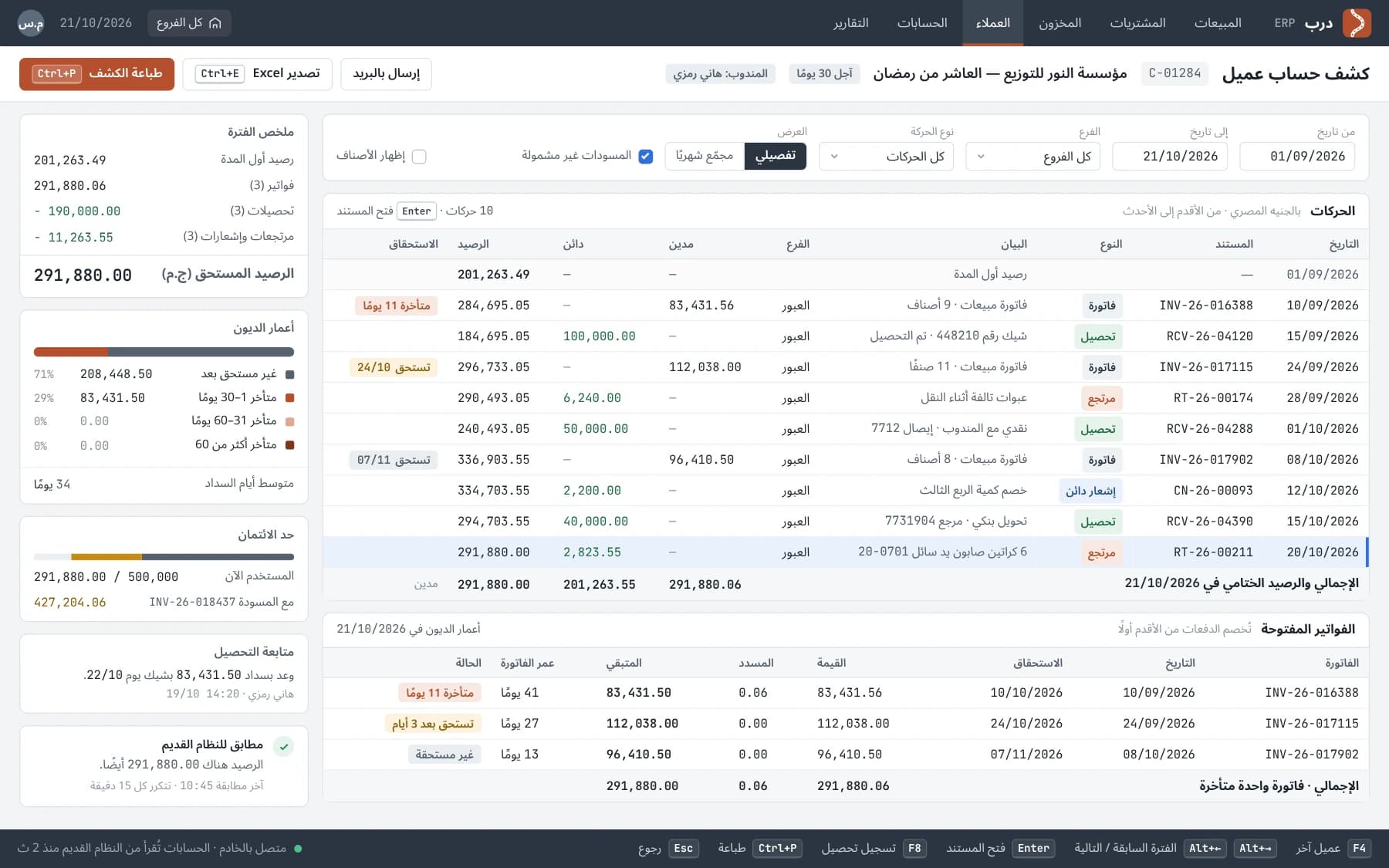Screen dimensions: 1389x868
Task: Select row INV-26-016388 in movements table
Action: pyautogui.click(x=846, y=306)
